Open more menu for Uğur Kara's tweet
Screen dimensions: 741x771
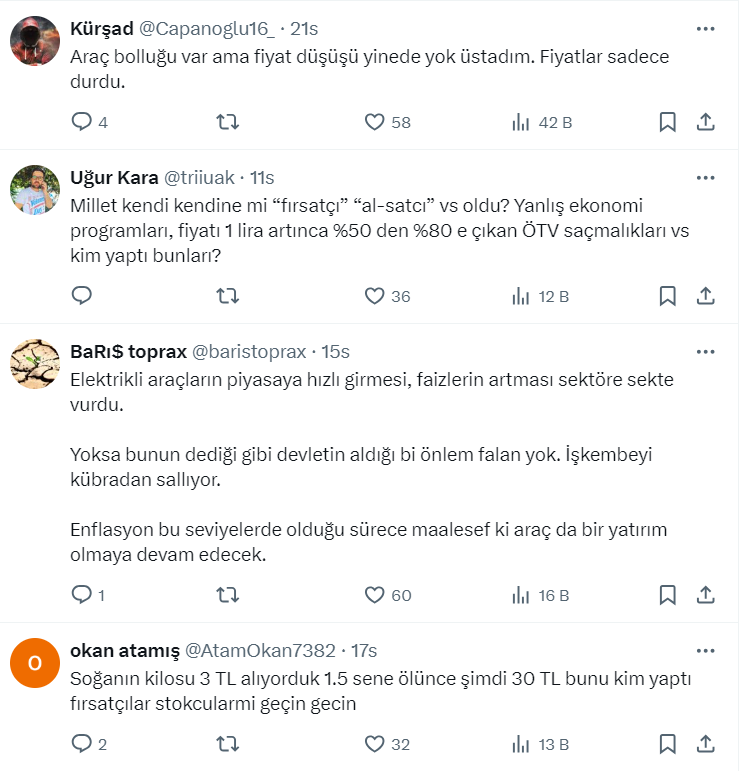click(705, 178)
